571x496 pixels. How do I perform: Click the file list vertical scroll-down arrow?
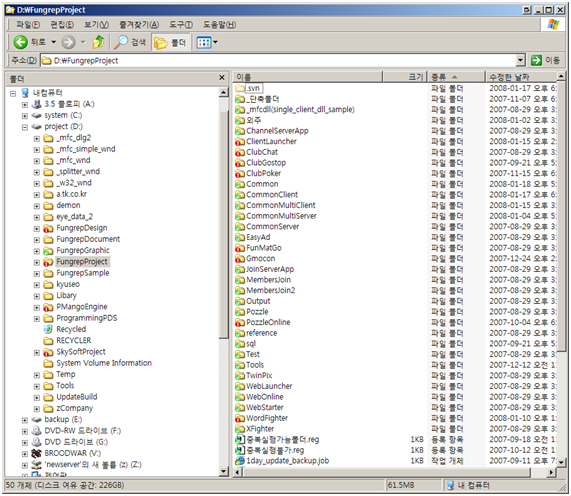point(561,462)
